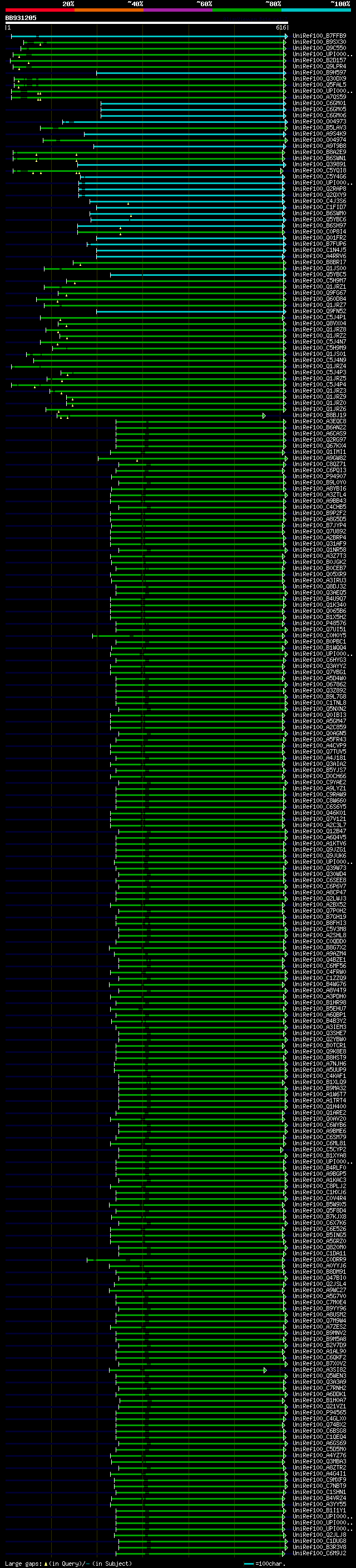The width and height of the screenshot is (356, 1568).
Task: Select hit label UniRef100_B8BRI7
Action: (319, 263)
